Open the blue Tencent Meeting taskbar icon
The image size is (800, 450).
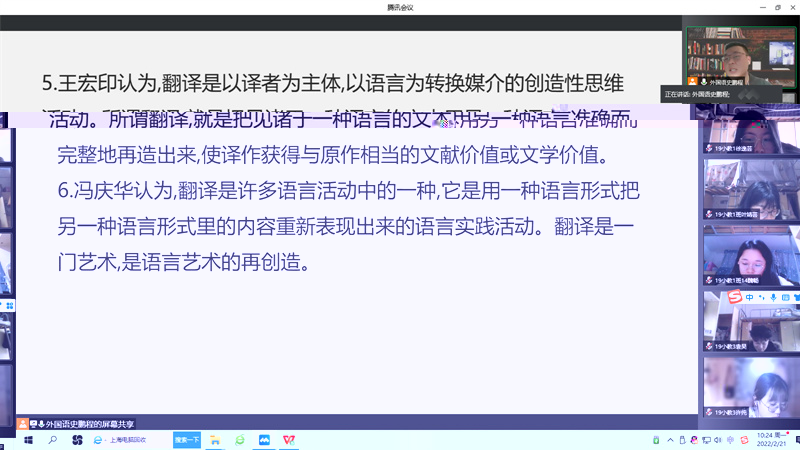tap(265, 439)
